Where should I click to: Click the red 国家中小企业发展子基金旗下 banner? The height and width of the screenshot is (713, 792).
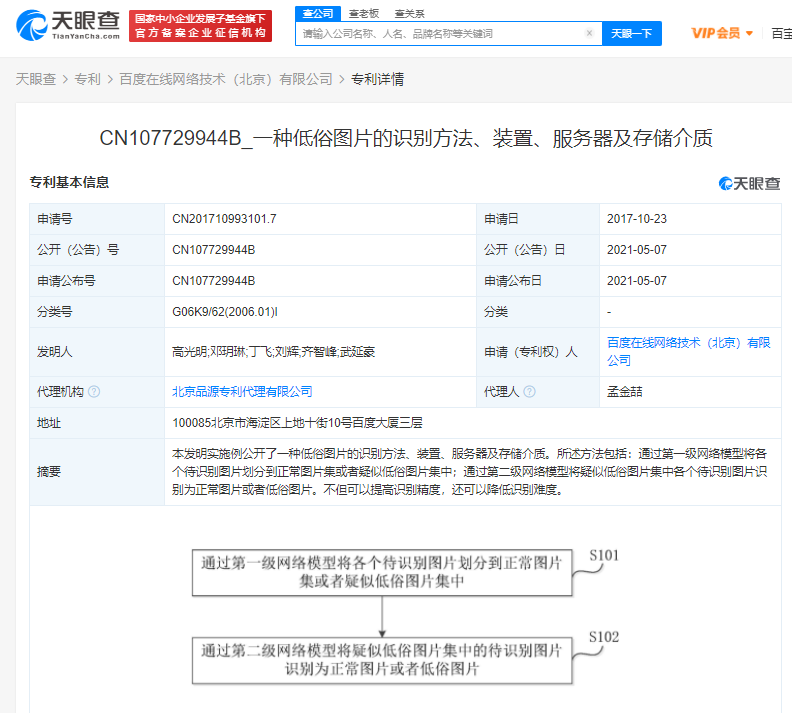(x=201, y=26)
